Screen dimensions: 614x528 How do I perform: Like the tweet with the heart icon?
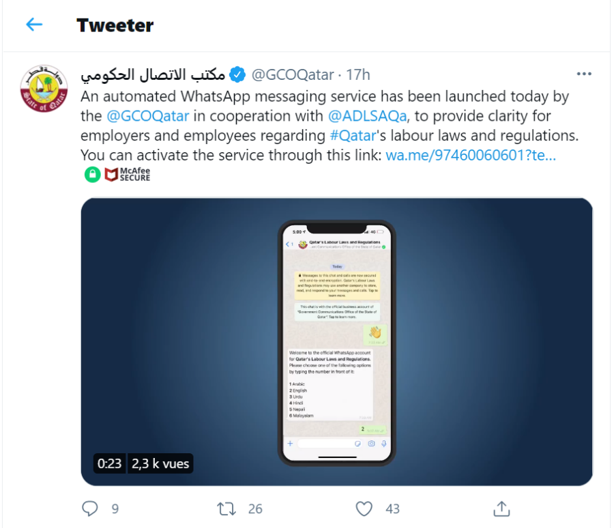[365, 508]
